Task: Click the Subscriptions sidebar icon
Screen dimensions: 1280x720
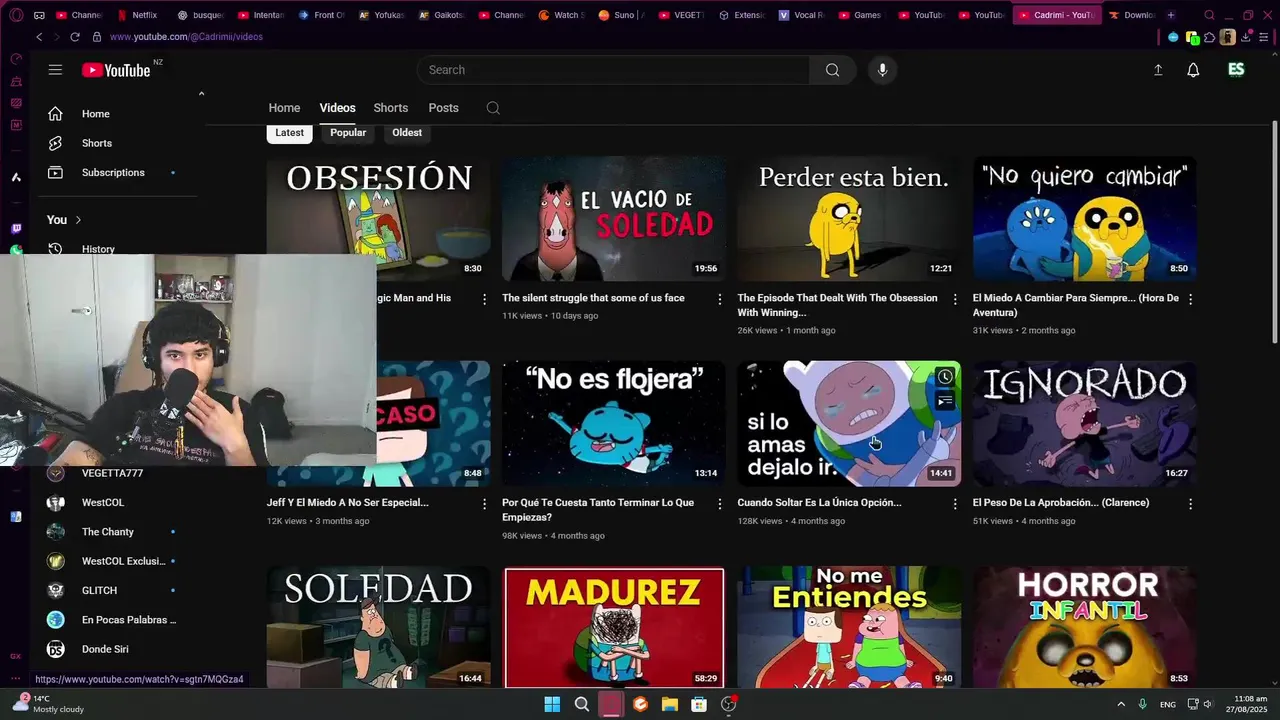Action: tap(56, 172)
